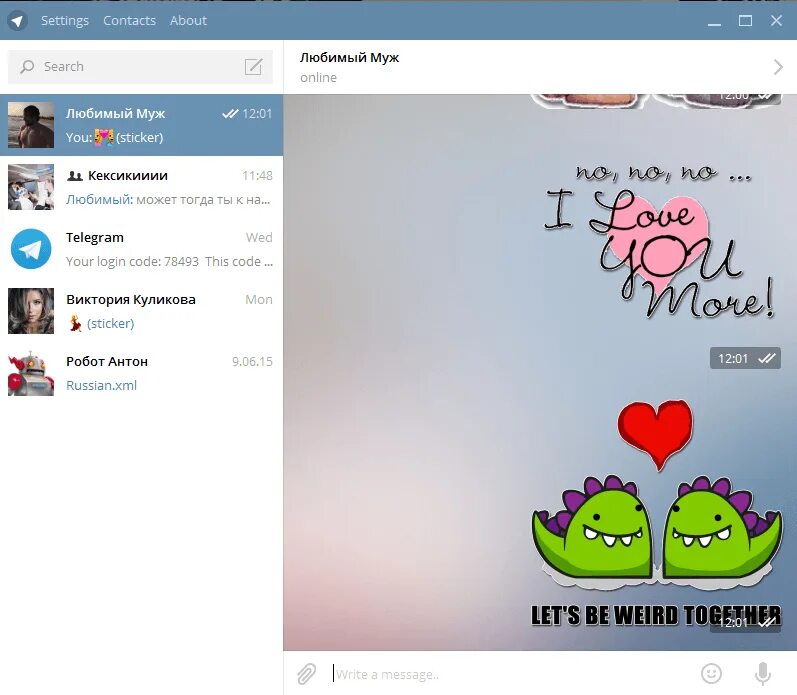Click the login code 78493 message preview

169,261
